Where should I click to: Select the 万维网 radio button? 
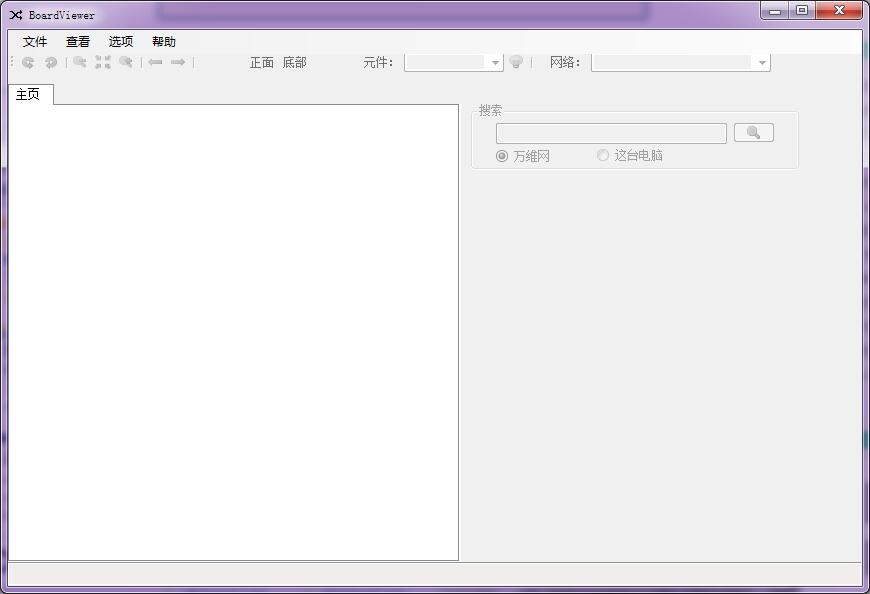pos(502,156)
